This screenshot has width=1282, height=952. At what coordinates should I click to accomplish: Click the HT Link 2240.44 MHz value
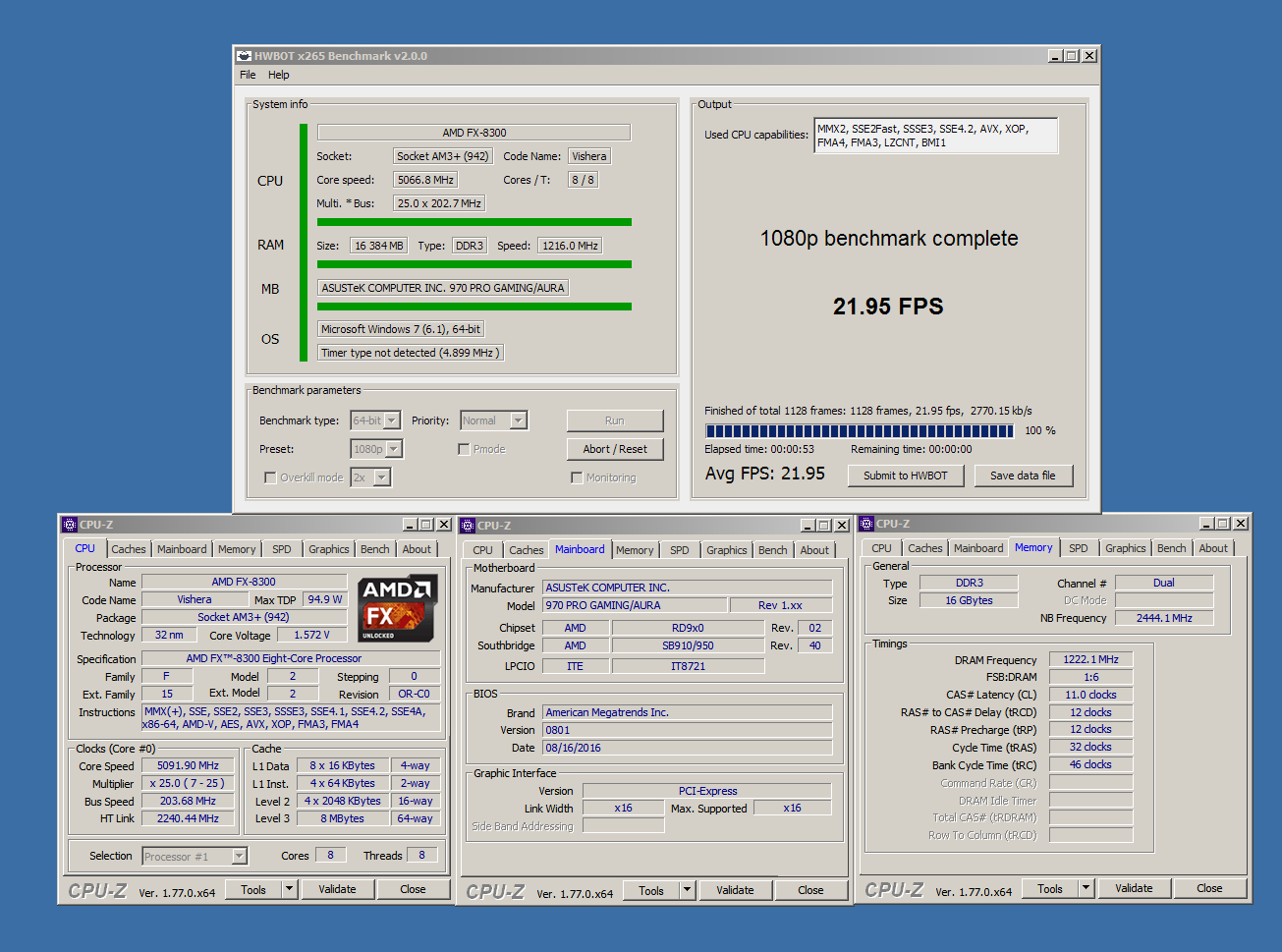[x=188, y=818]
